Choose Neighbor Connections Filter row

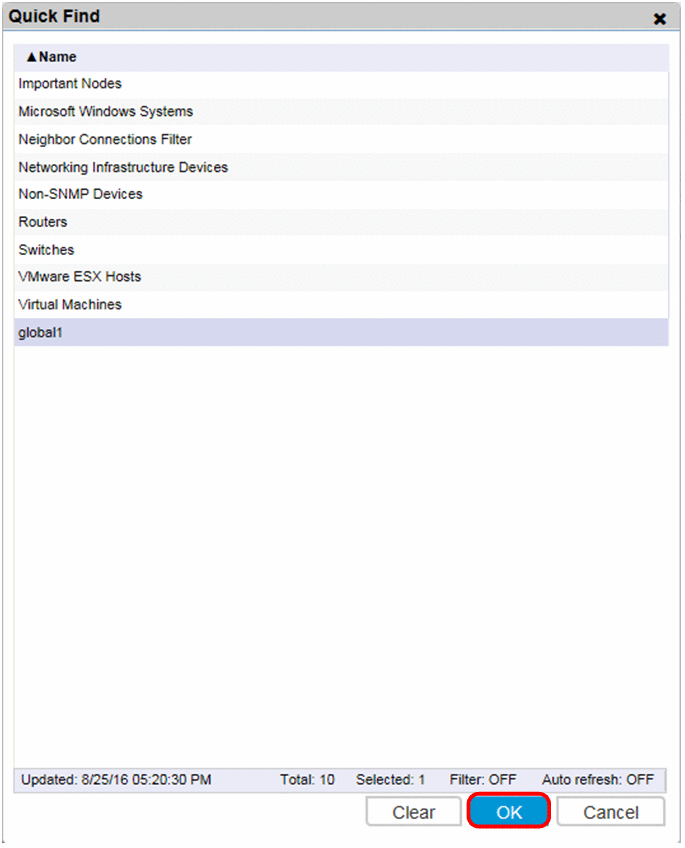click(341, 140)
